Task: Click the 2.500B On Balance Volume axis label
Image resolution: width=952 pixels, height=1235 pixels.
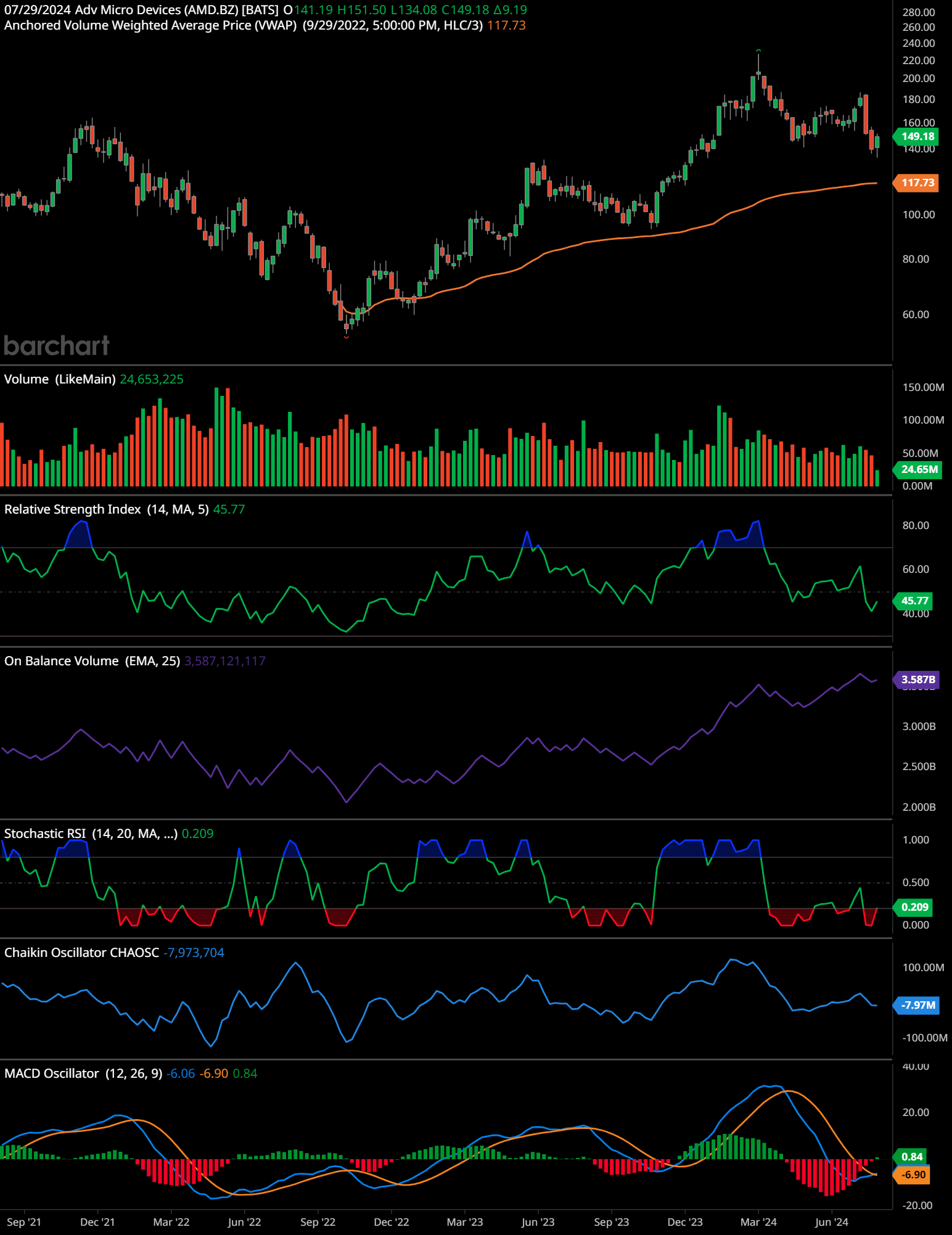Action: [919, 766]
